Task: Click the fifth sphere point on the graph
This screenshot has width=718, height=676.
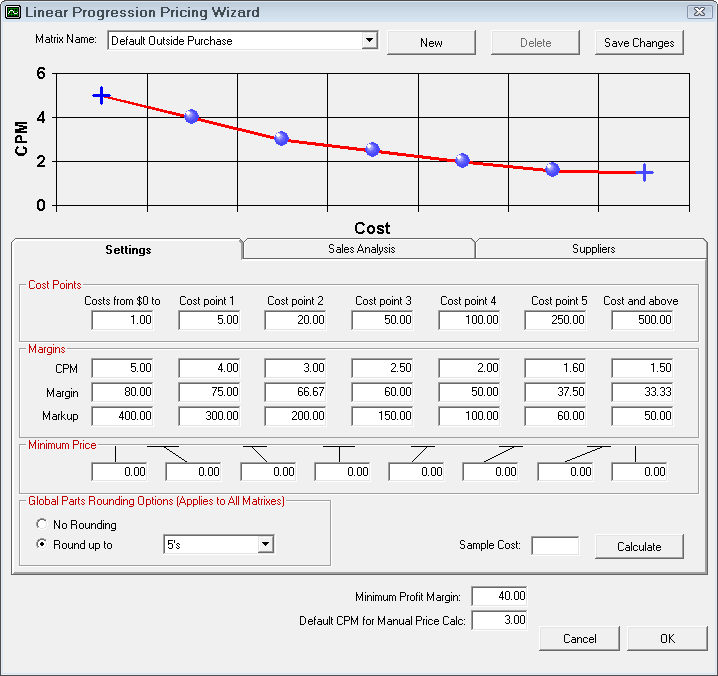Action: [x=553, y=169]
